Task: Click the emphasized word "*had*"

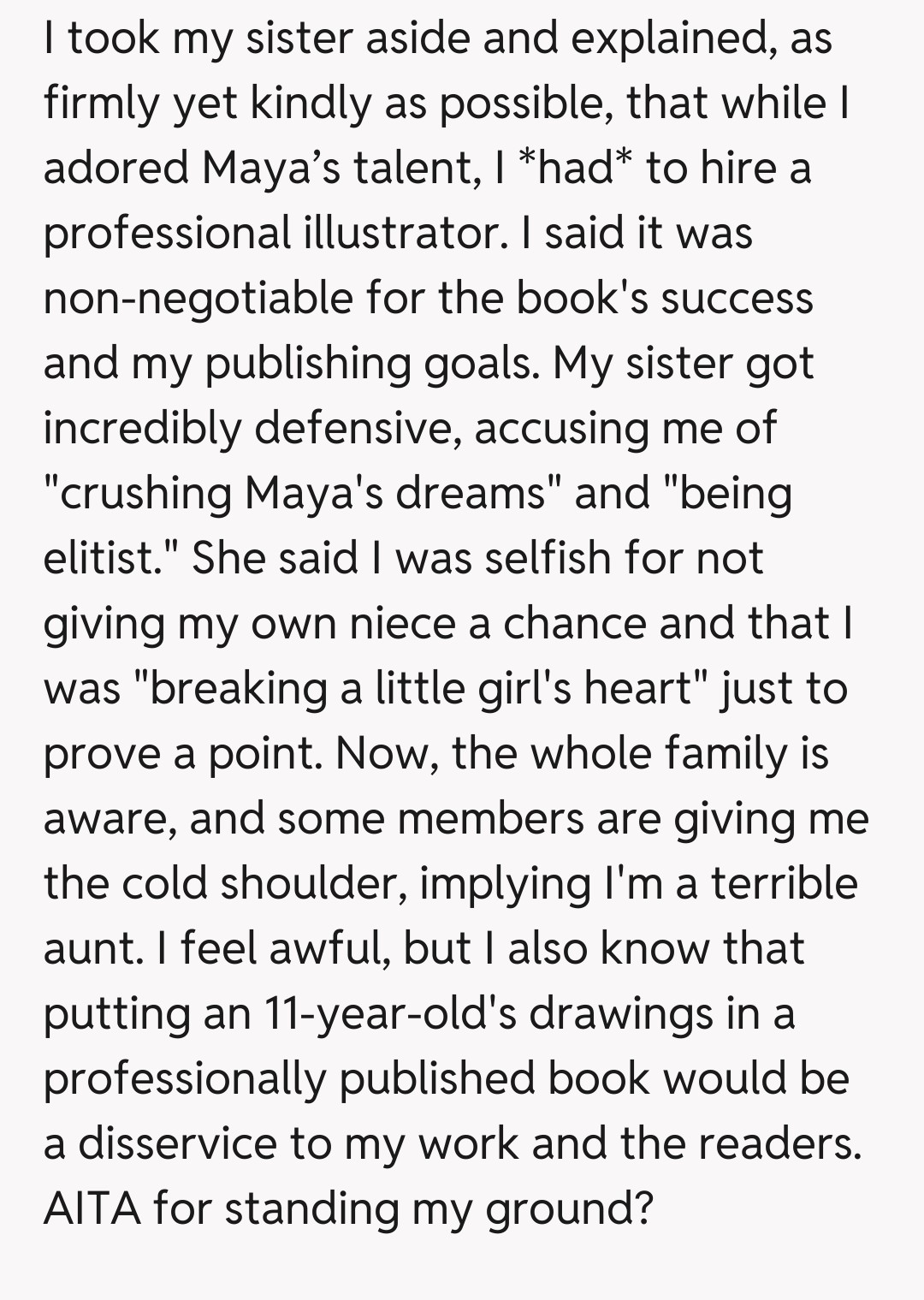Action: (567, 168)
